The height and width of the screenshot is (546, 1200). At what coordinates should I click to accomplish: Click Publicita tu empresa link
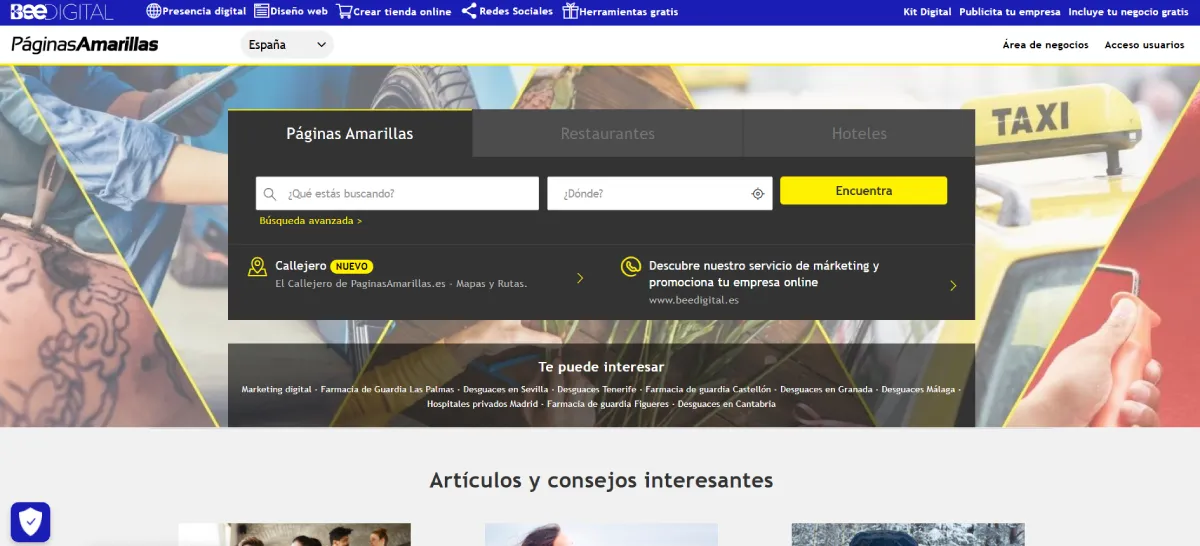[1010, 12]
